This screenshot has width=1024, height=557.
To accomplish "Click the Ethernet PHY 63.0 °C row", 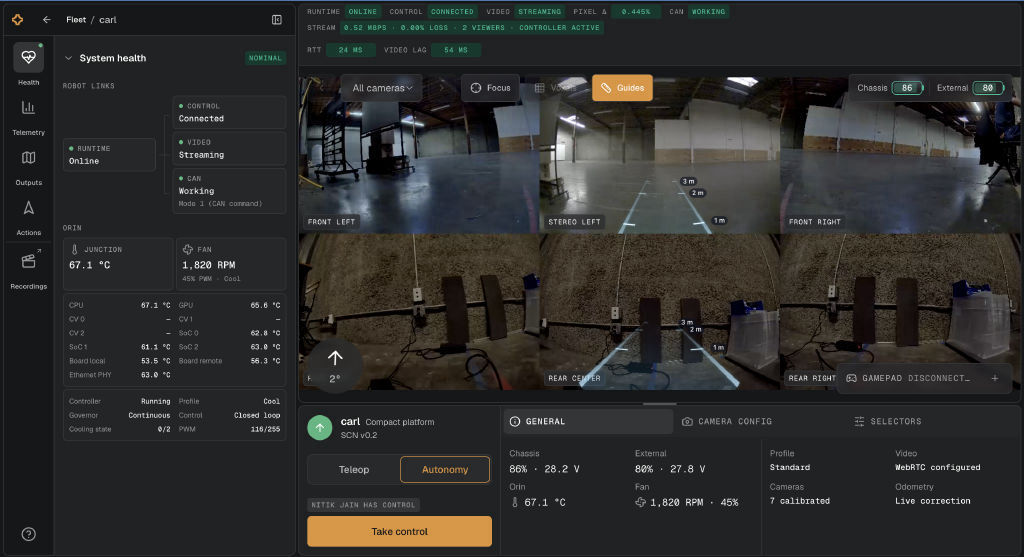I will pyautogui.click(x=120, y=375).
